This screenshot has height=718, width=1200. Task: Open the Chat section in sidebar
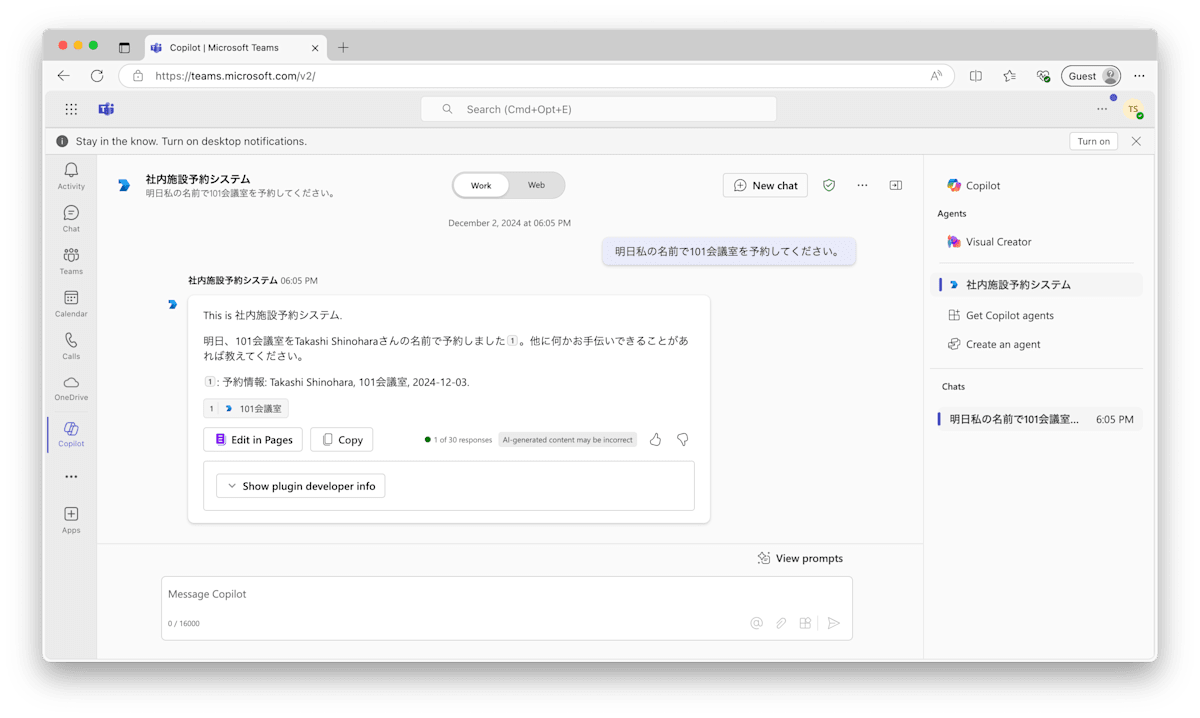[x=71, y=219]
